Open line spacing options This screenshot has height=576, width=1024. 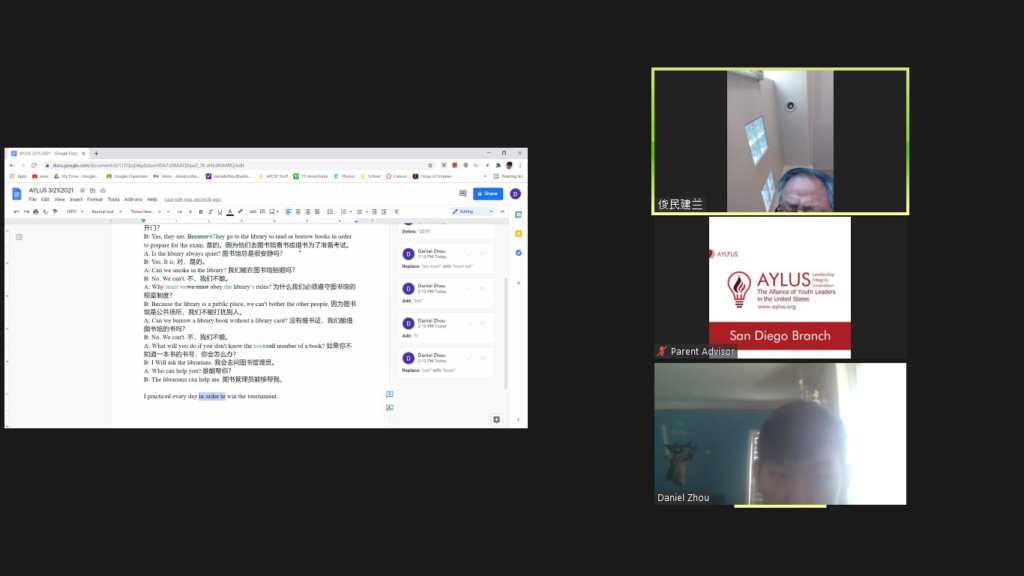330,212
